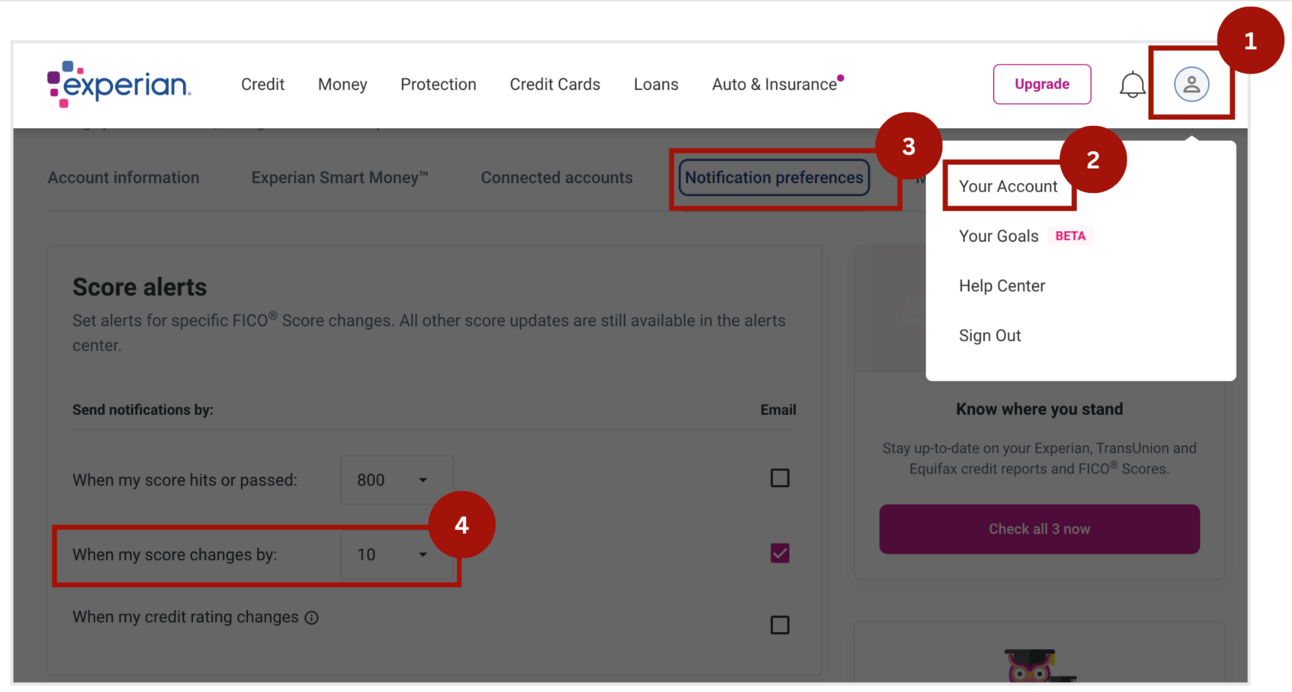Open the Protection menu
The height and width of the screenshot is (692, 1292).
tap(438, 84)
